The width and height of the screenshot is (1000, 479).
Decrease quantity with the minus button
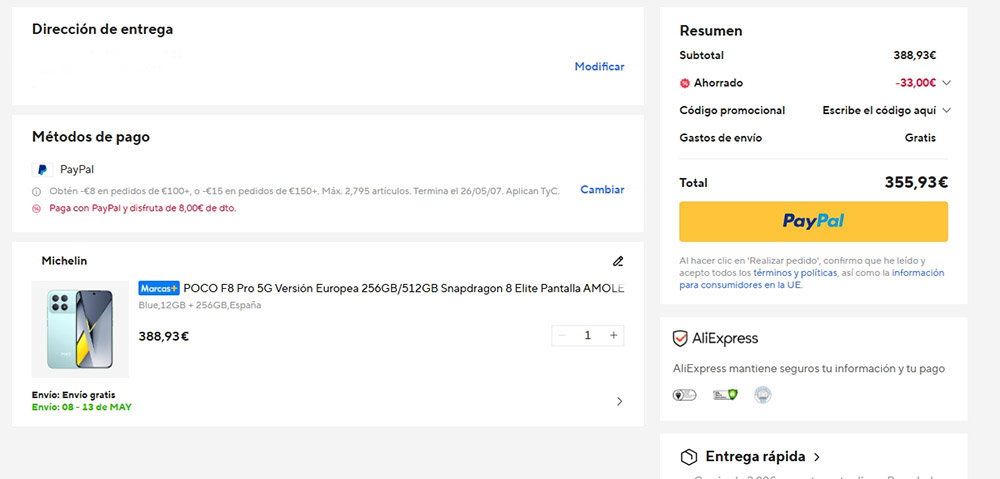[562, 335]
